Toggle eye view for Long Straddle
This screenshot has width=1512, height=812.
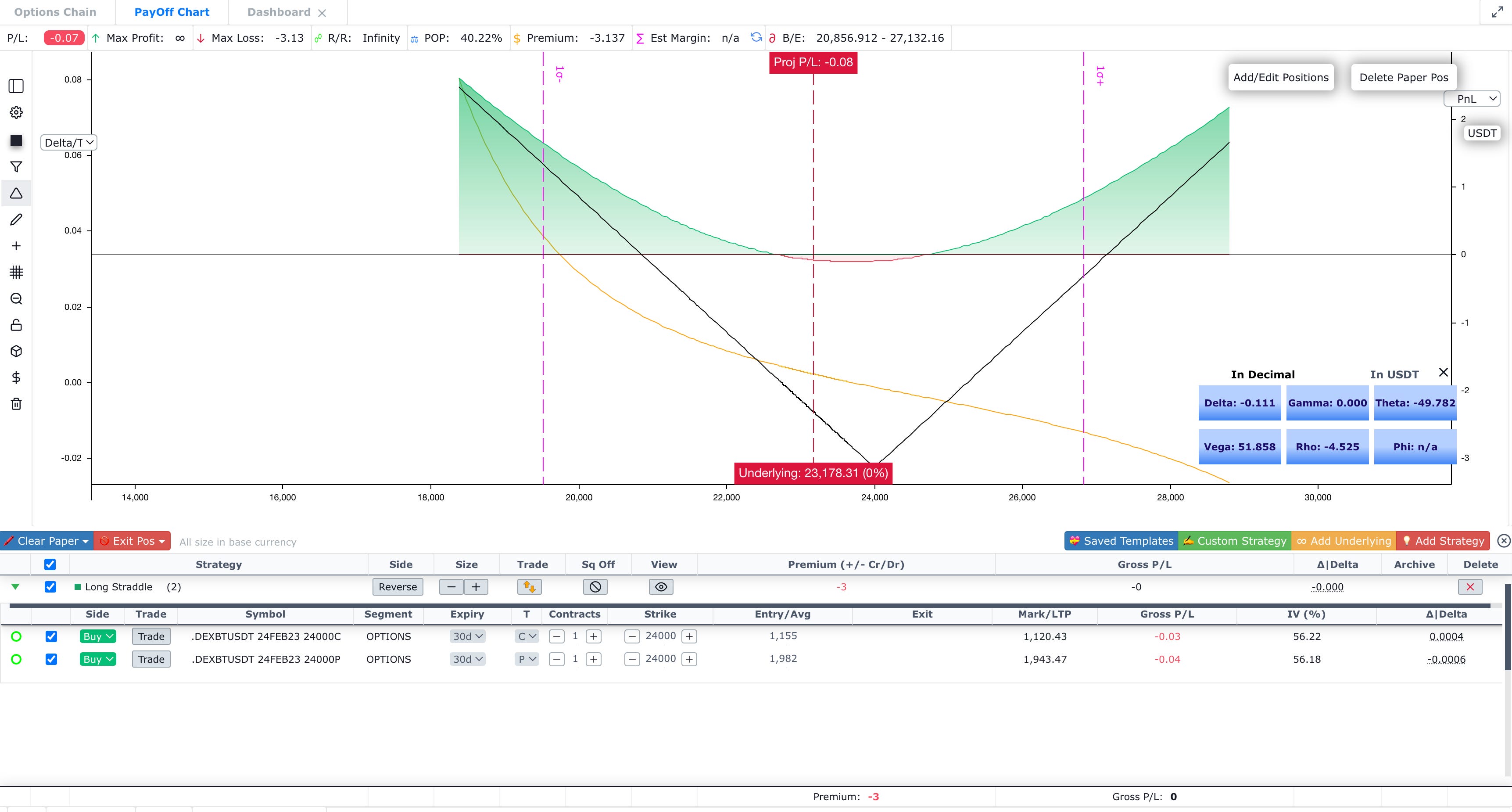click(661, 586)
